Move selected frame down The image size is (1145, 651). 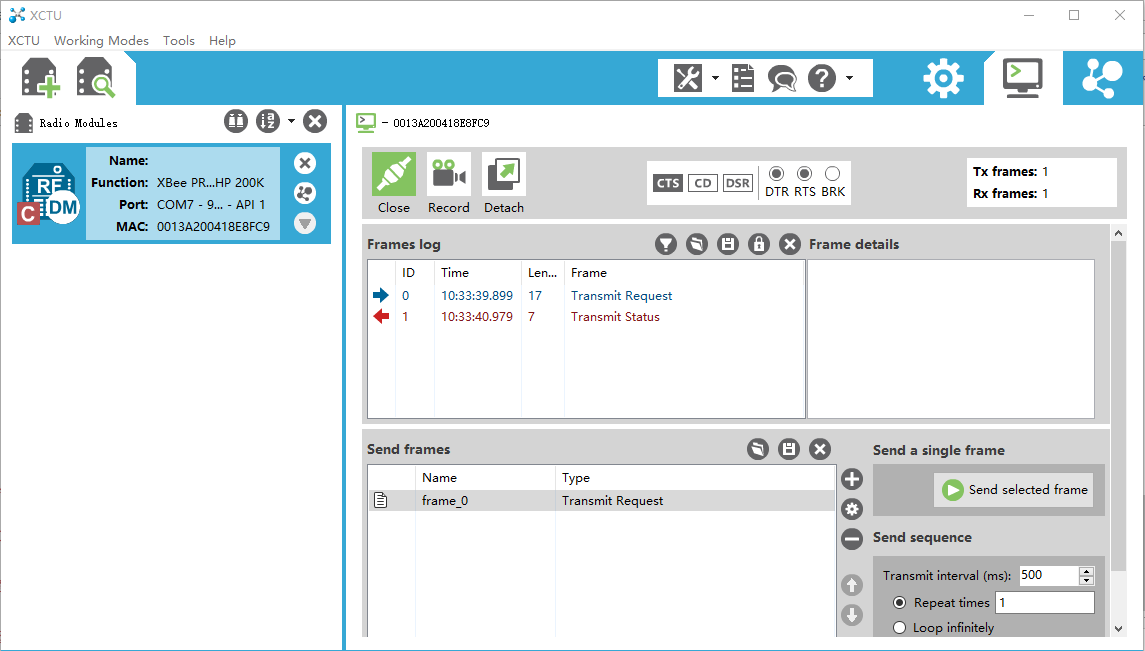tap(851, 615)
